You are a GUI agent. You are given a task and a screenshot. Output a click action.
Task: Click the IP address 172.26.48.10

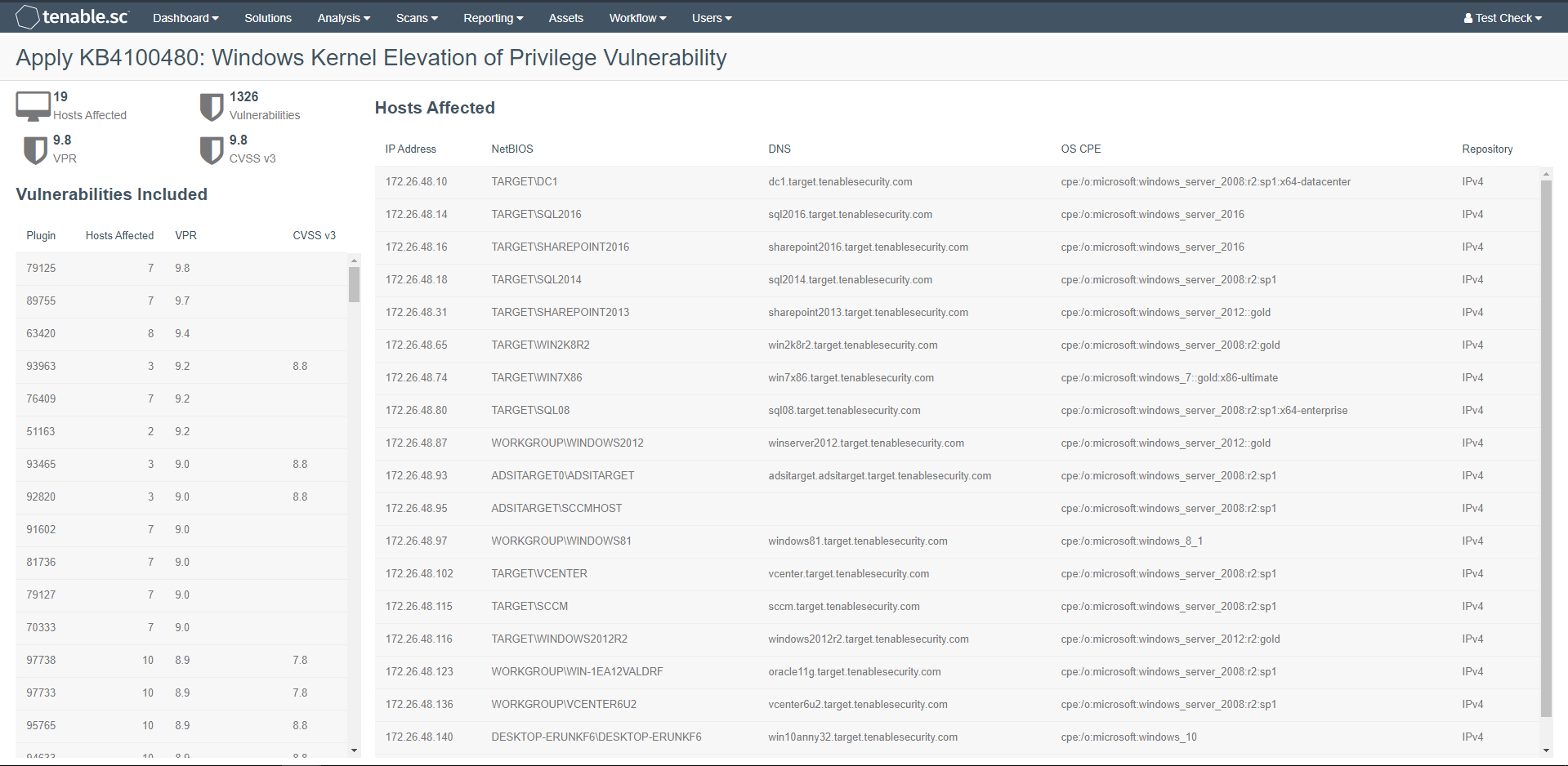click(416, 181)
